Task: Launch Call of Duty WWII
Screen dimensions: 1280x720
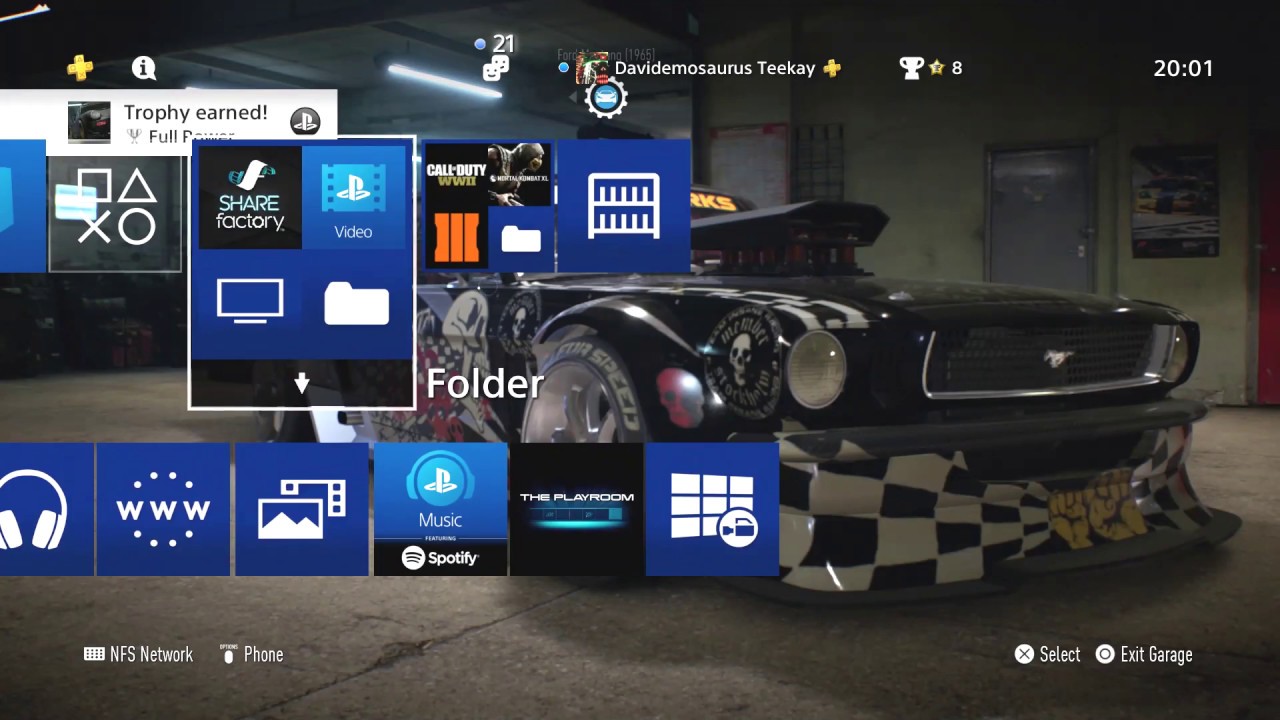Action: pos(456,174)
